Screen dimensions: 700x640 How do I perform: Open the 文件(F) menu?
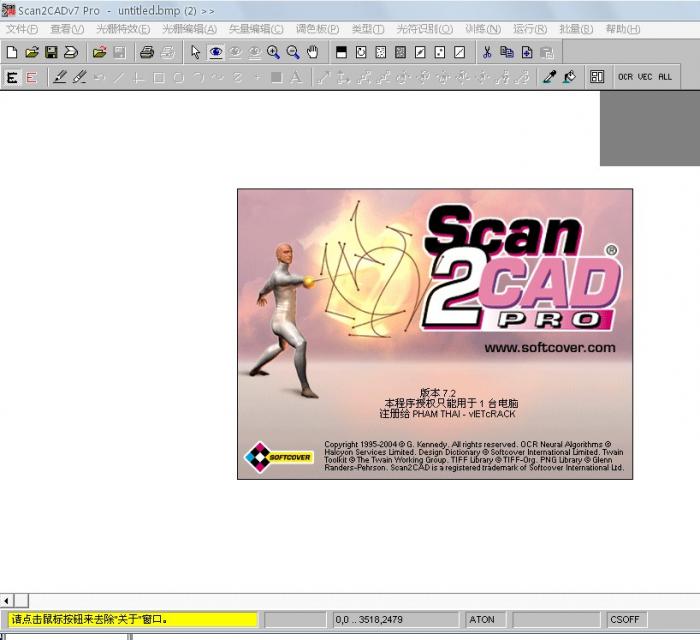[x=22, y=29]
